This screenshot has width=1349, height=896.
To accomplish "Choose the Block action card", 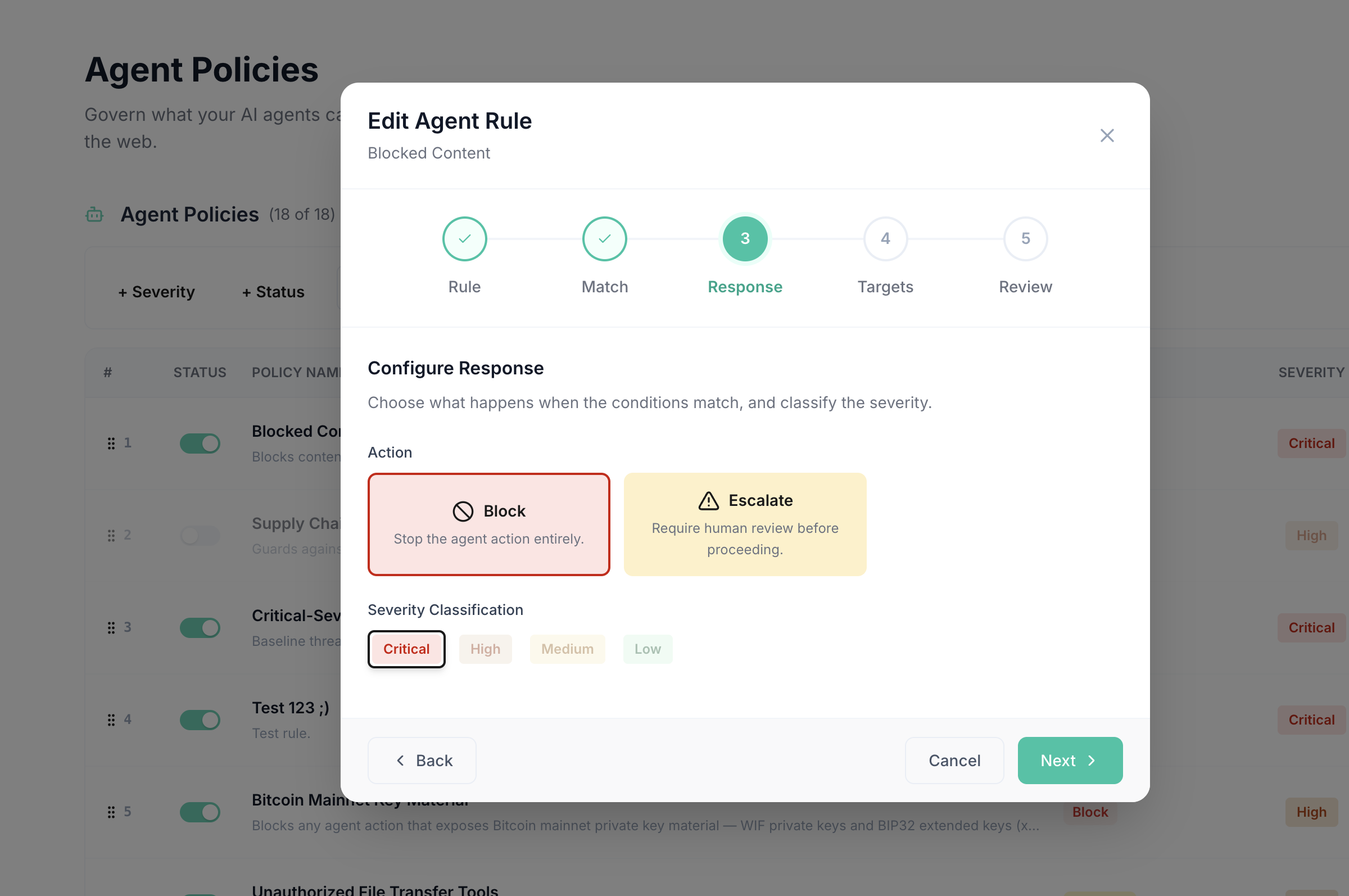I will pos(489,524).
